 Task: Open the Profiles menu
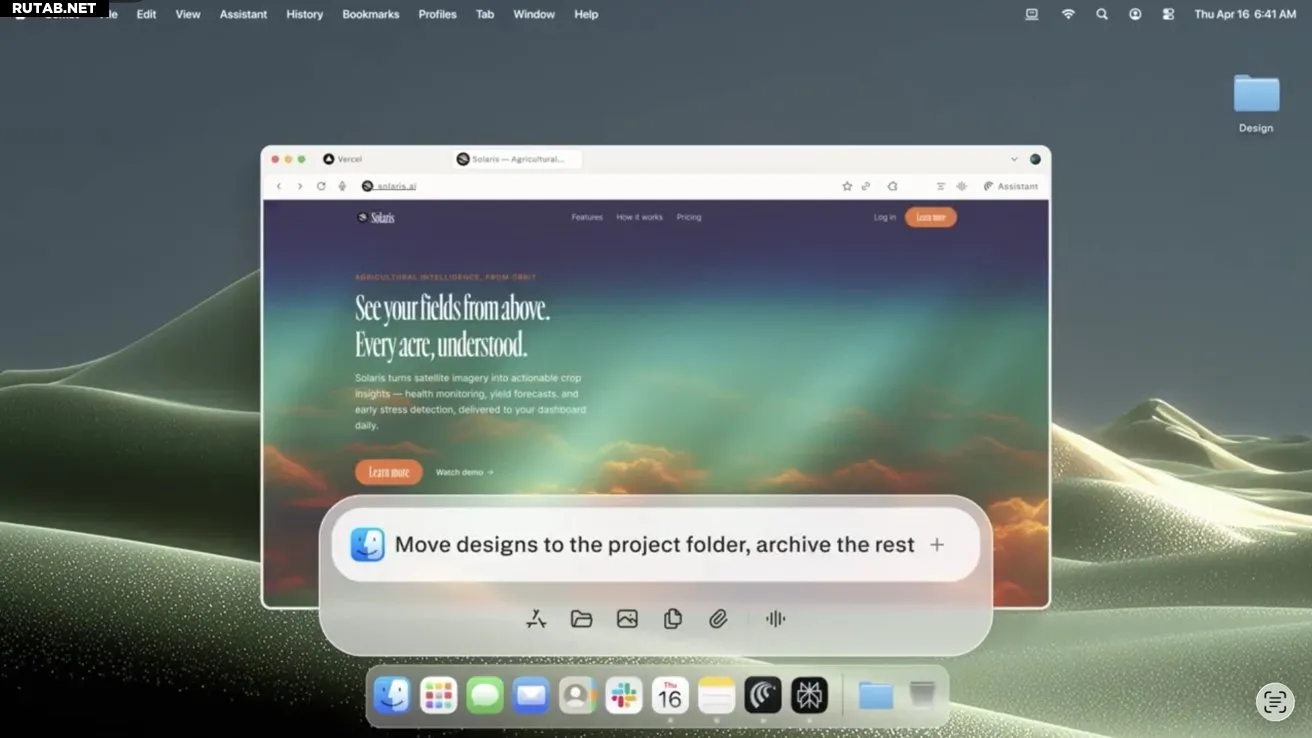pyautogui.click(x=437, y=14)
